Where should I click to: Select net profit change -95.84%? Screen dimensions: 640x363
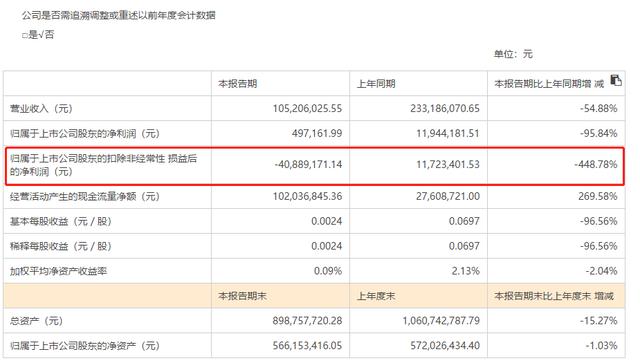[598, 134]
